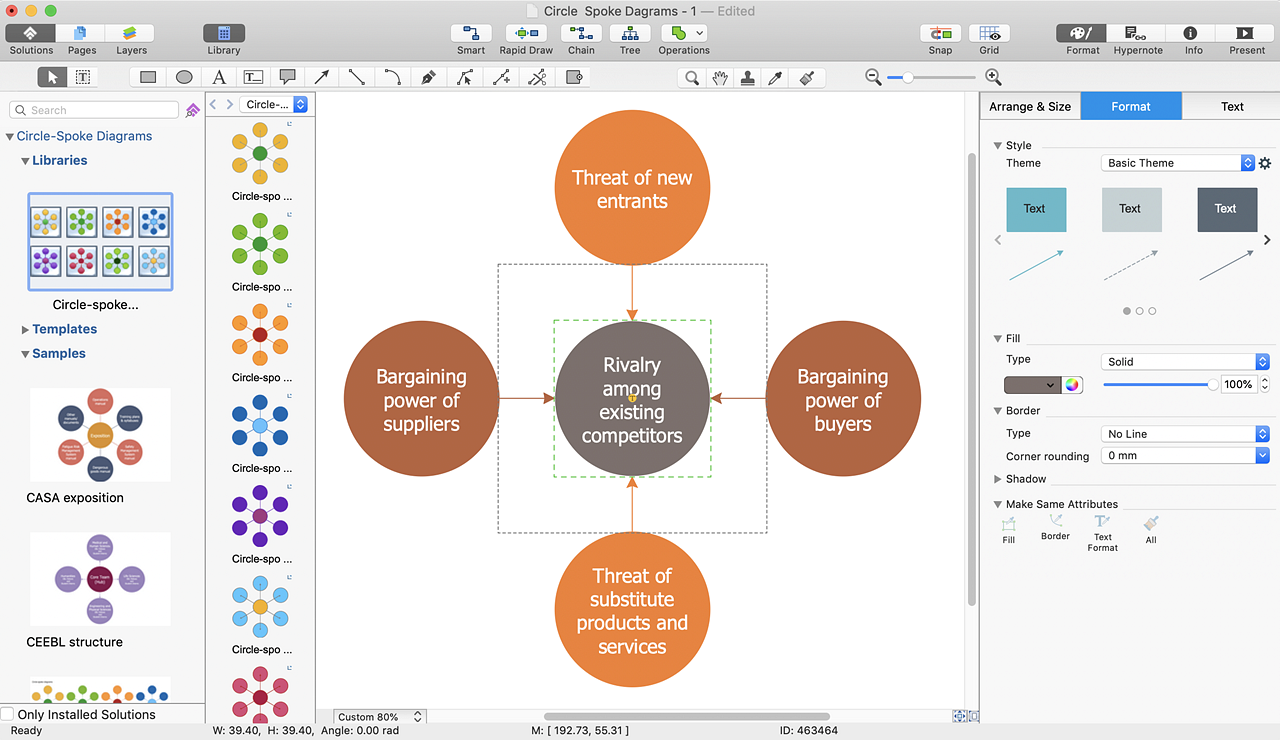Select the callout speech bubble tool

(287, 77)
